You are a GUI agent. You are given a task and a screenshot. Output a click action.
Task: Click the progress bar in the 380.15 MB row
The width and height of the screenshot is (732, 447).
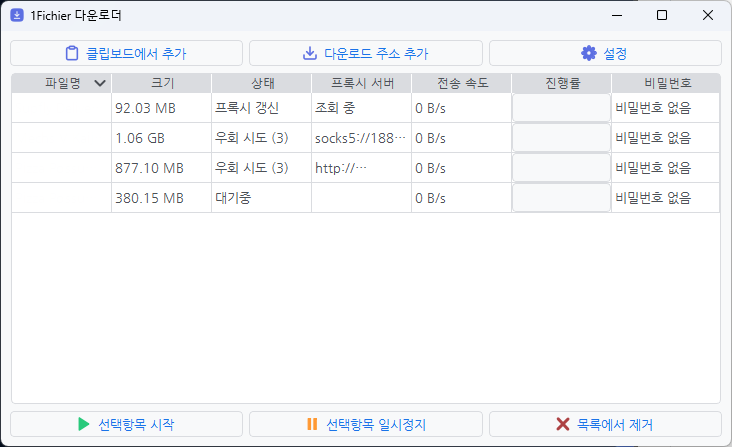[x=562, y=198]
